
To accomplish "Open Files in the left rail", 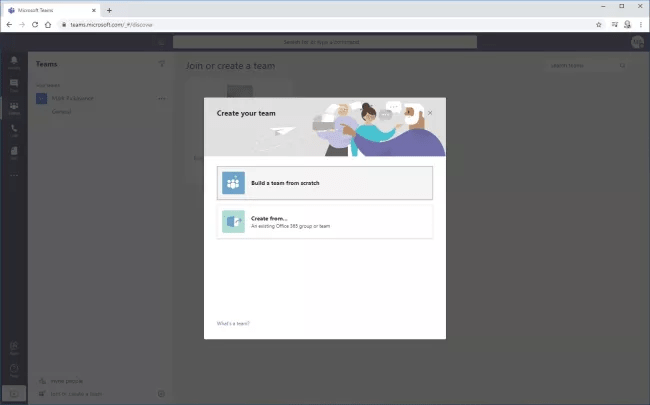I will pos(14,153).
